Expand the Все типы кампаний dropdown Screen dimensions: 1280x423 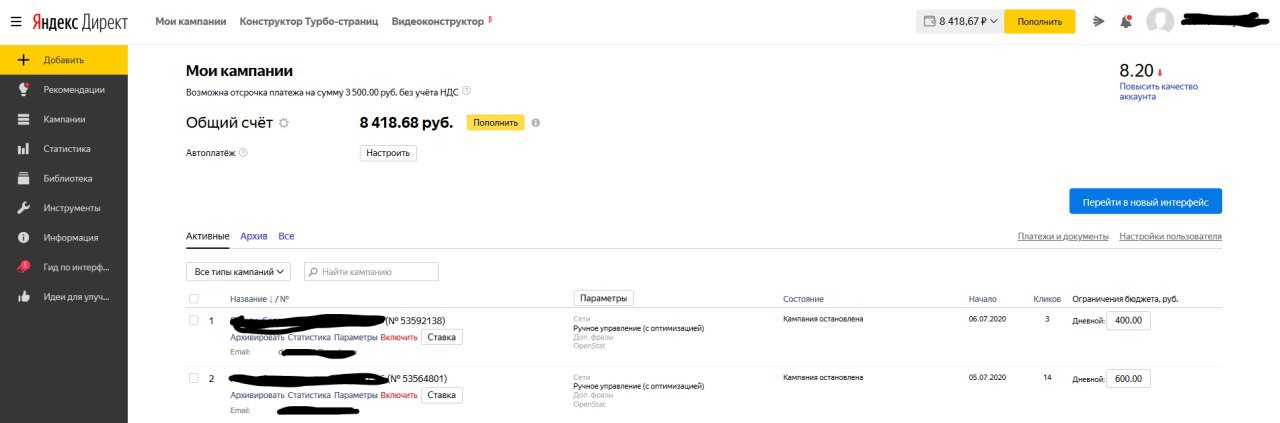(x=238, y=272)
